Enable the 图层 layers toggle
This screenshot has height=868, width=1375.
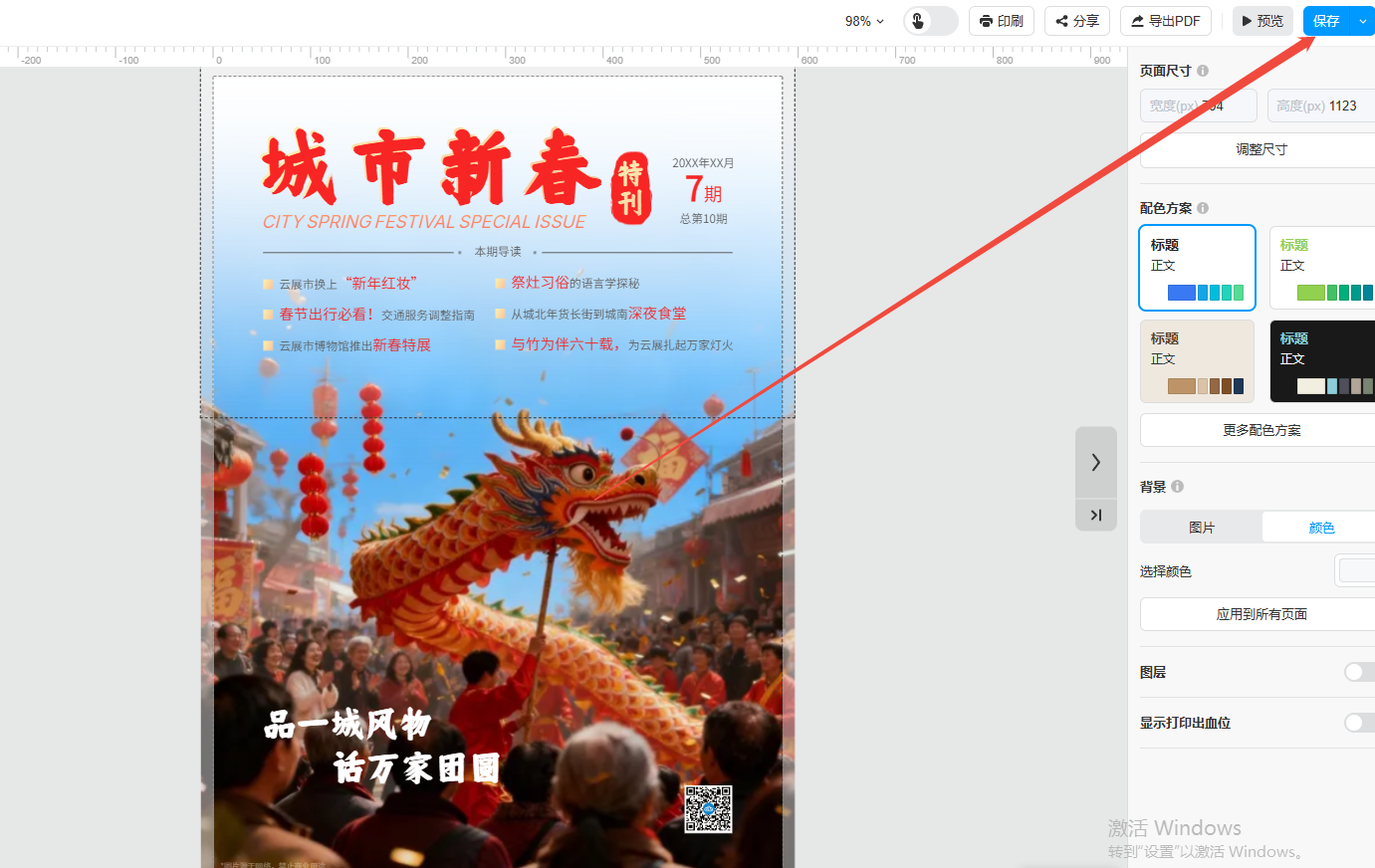click(1358, 672)
